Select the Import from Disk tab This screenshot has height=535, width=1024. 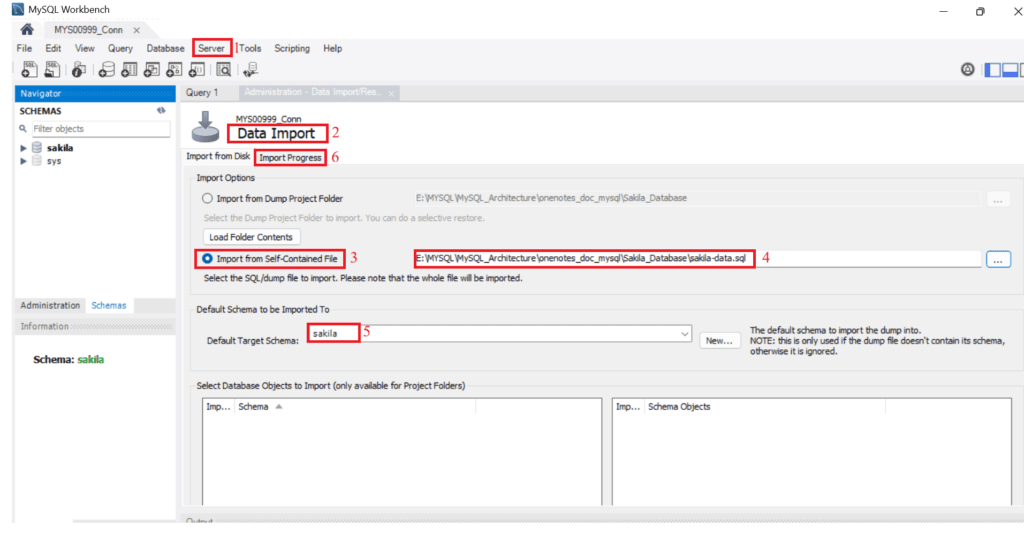pyautogui.click(x=218, y=156)
